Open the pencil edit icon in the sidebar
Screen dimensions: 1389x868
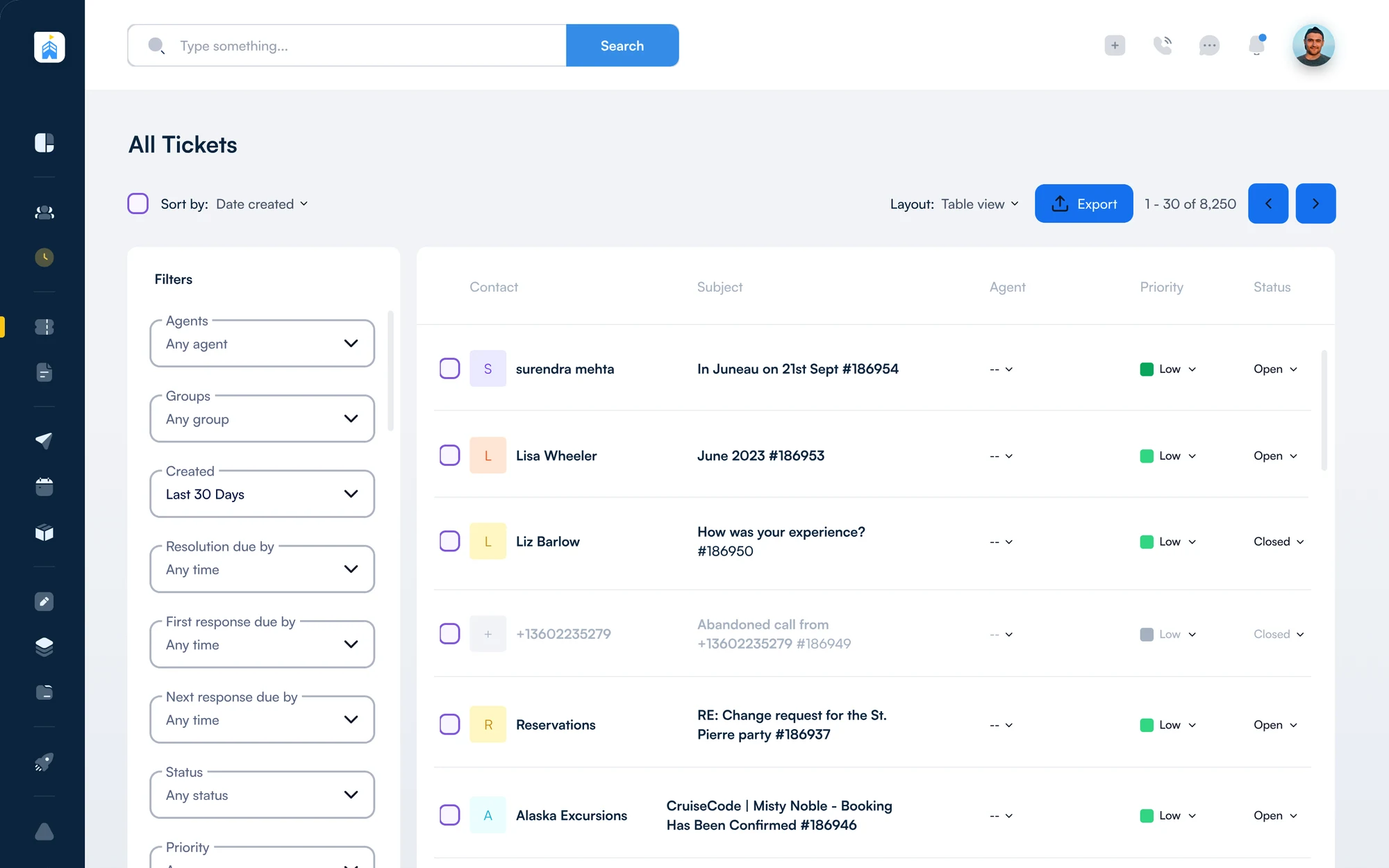(44, 601)
